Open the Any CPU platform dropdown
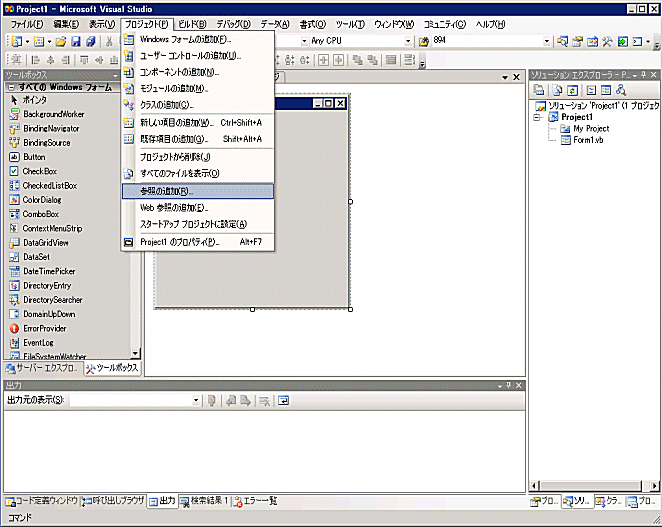Image resolution: width=662 pixels, height=527 pixels. [410, 41]
